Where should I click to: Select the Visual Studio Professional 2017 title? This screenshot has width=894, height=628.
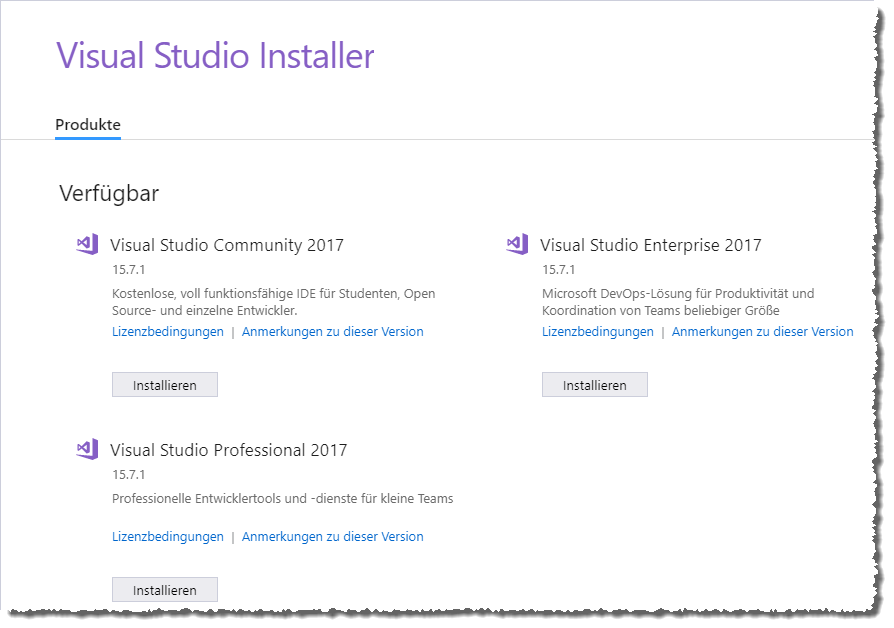pyautogui.click(x=230, y=449)
